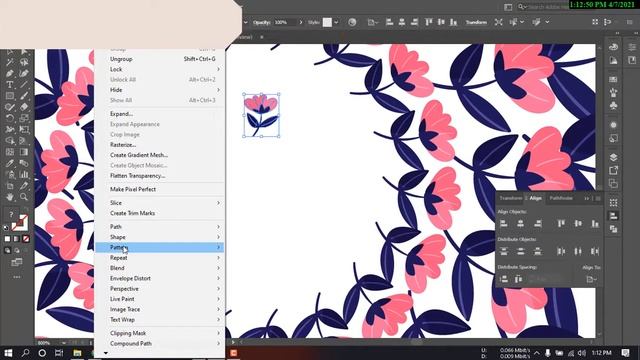The height and width of the screenshot is (360, 640).
Task: Click horizontal align left in Align Objects
Action: (x=504, y=223)
